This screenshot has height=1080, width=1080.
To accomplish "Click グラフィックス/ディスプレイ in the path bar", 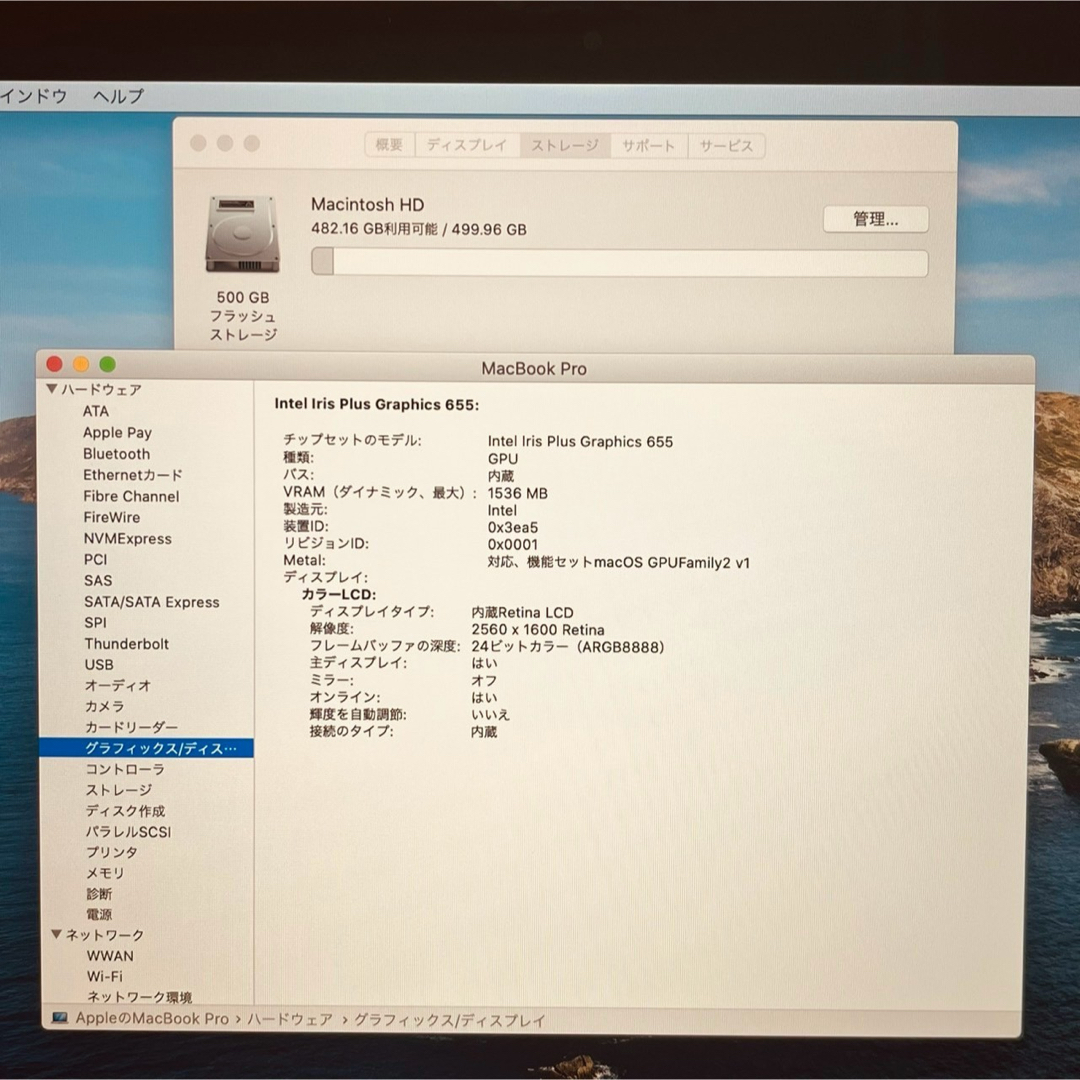I will tap(449, 1020).
